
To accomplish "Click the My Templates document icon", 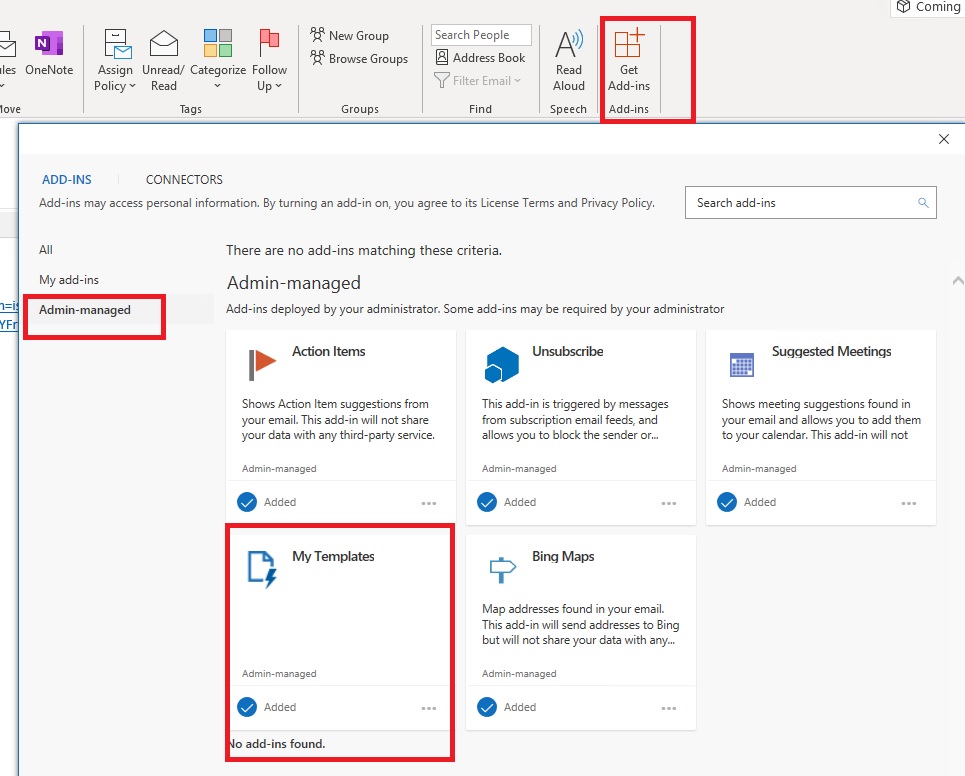I will (x=262, y=570).
